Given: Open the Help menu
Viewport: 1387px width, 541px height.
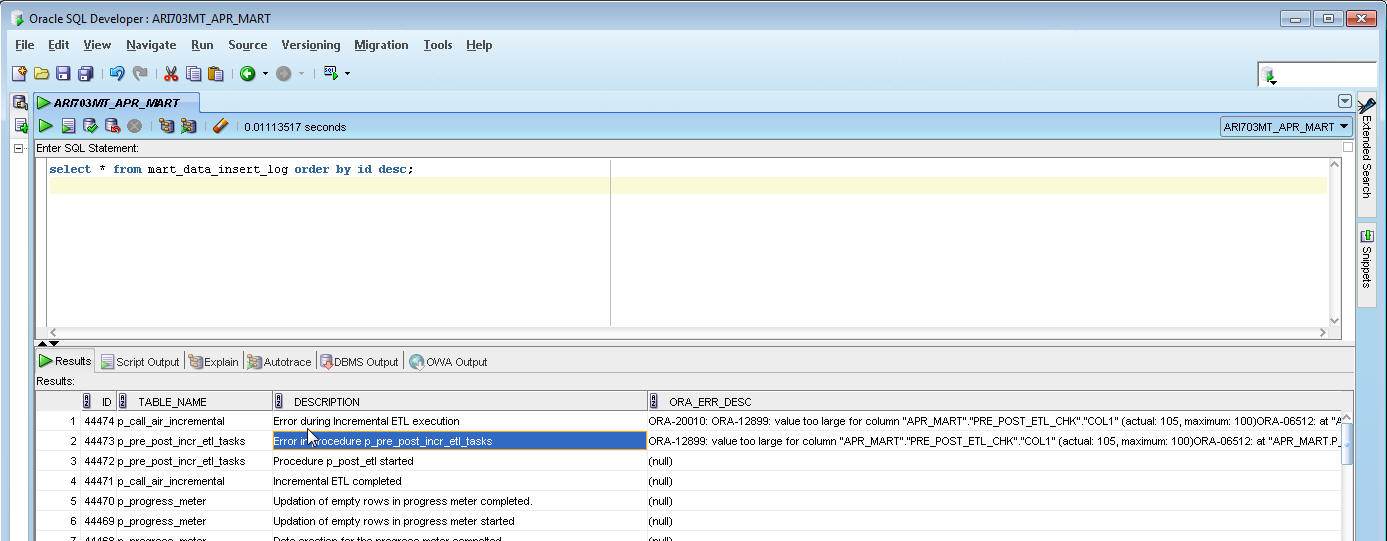Looking at the screenshot, I should point(479,45).
